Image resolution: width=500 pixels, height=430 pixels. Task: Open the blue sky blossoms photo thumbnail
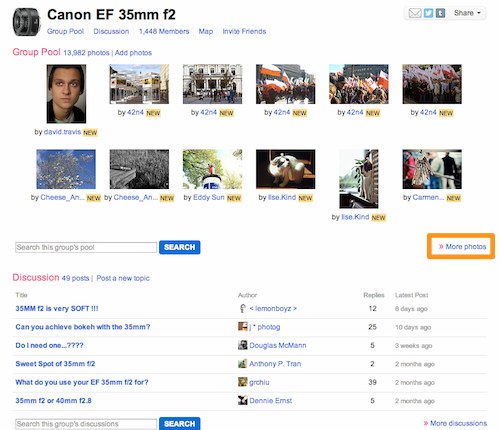click(66, 169)
